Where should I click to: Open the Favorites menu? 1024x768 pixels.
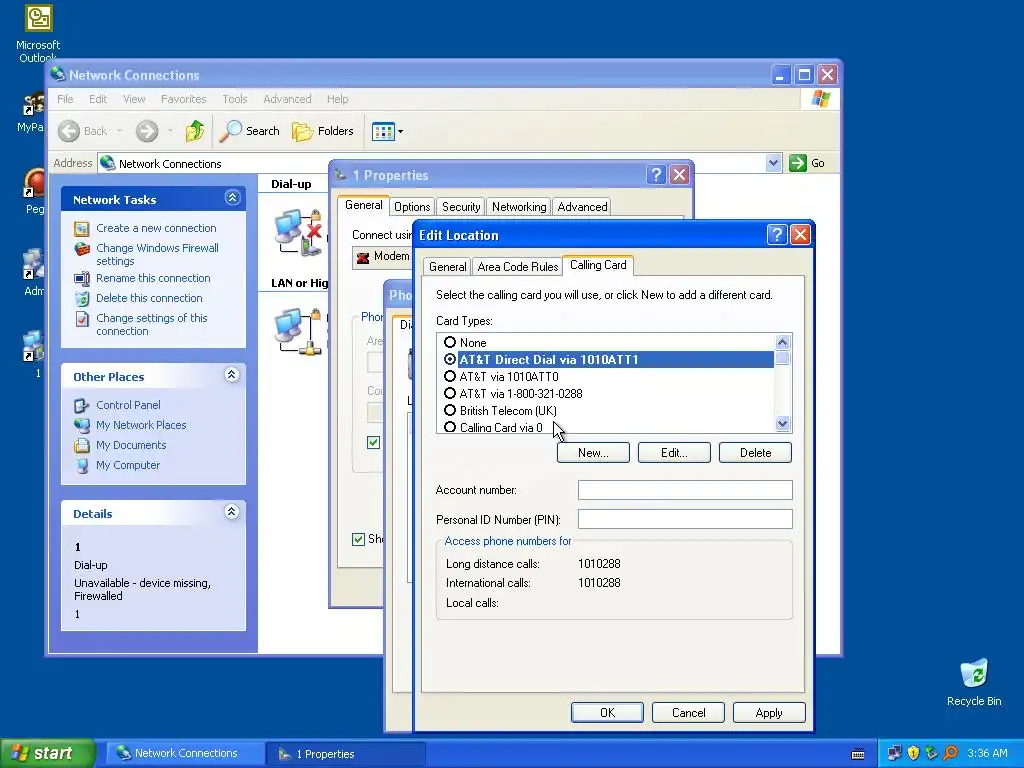pyautogui.click(x=184, y=99)
